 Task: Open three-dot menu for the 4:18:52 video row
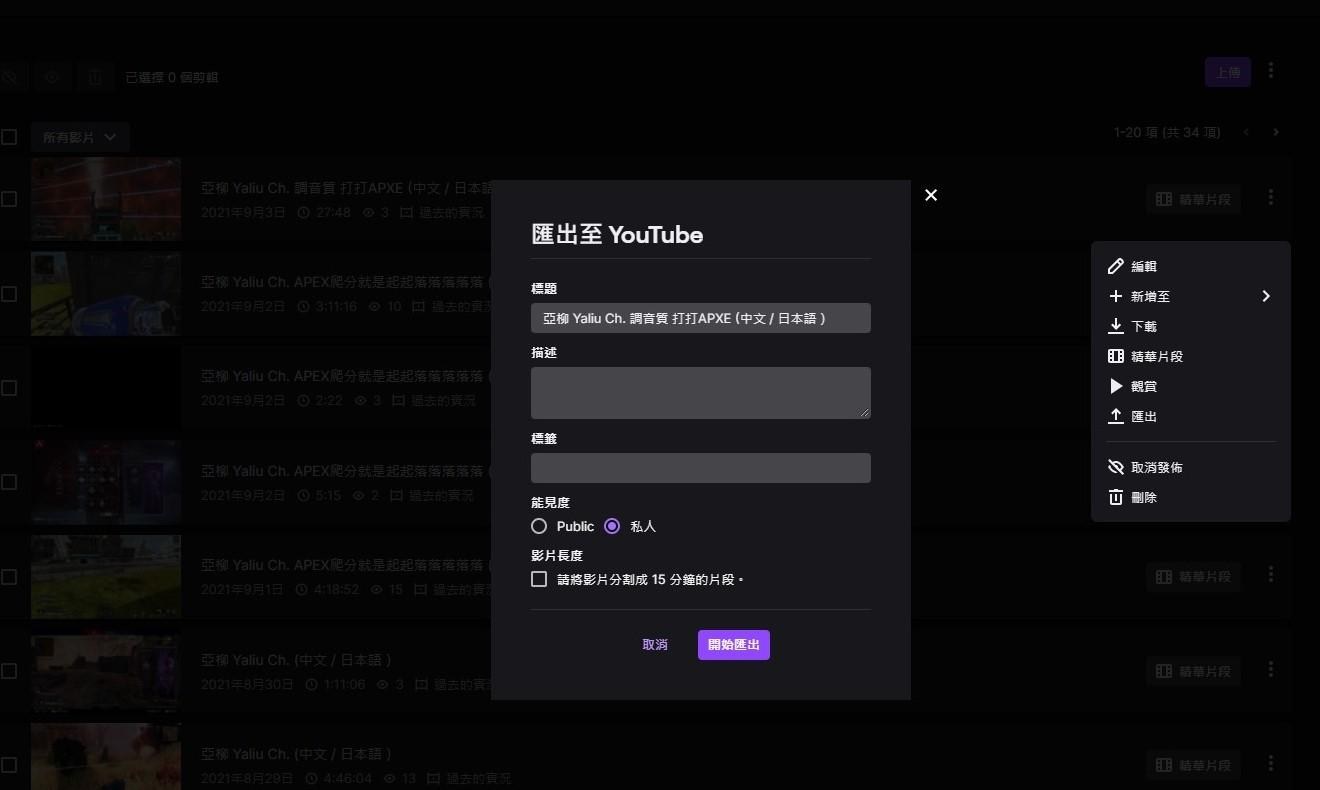(1271, 575)
